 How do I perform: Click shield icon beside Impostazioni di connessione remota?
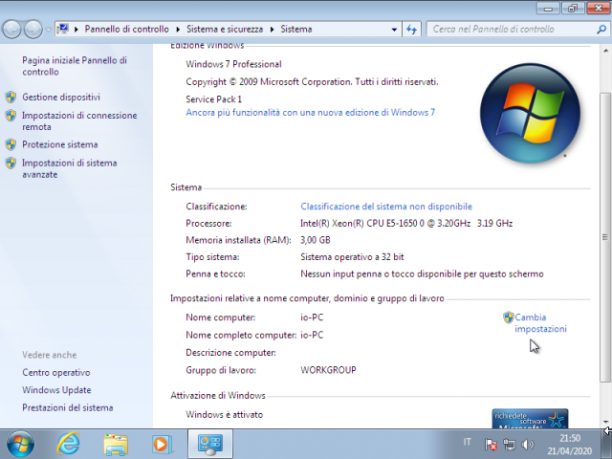11,115
